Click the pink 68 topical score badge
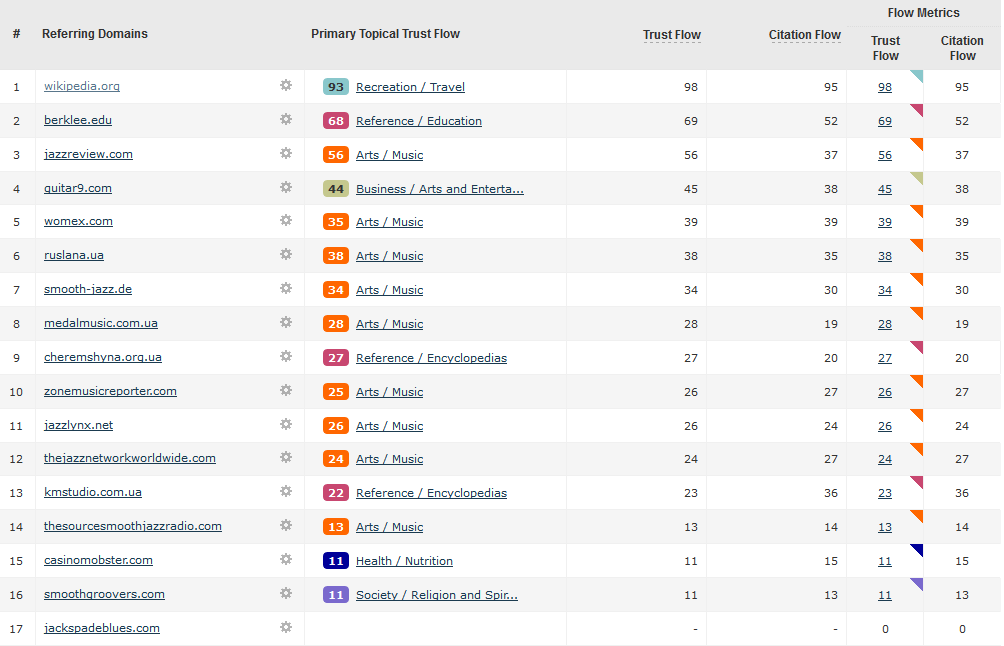The height and width of the screenshot is (646, 1004). (x=336, y=121)
